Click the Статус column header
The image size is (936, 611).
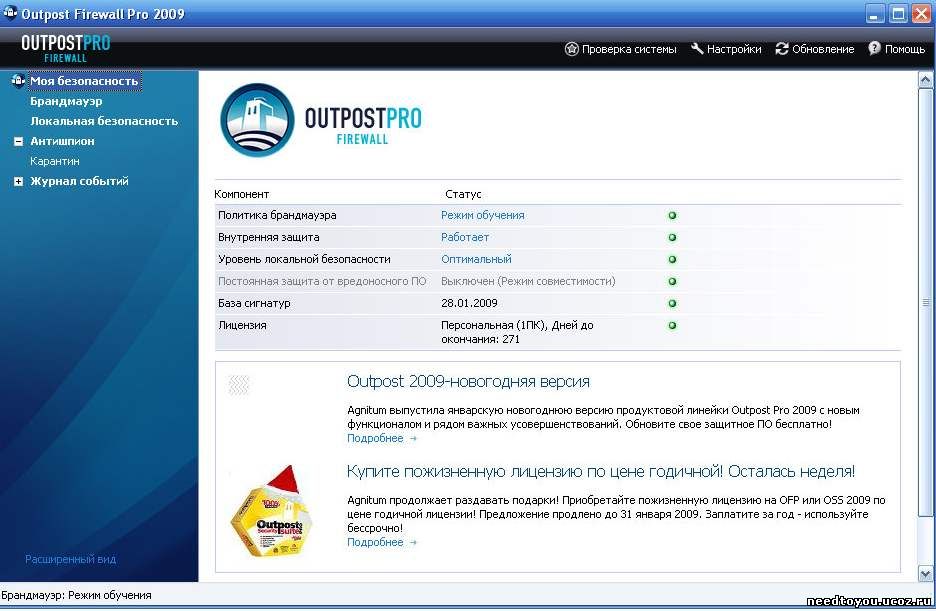pos(463,194)
